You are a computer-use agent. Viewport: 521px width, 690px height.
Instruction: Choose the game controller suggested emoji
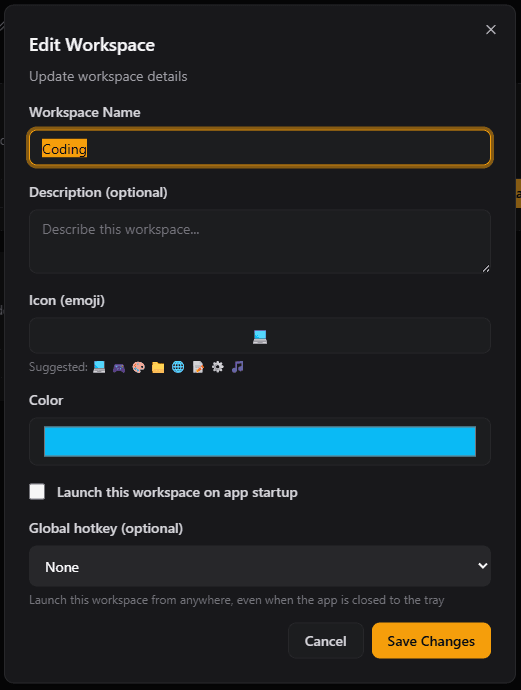click(x=119, y=367)
